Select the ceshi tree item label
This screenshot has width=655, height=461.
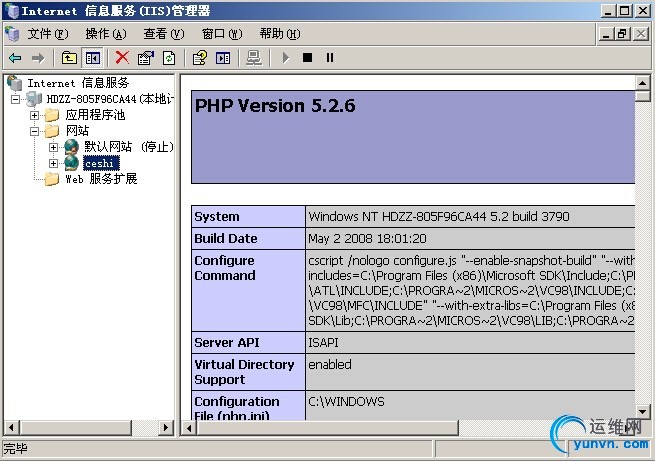pyautogui.click(x=101, y=163)
